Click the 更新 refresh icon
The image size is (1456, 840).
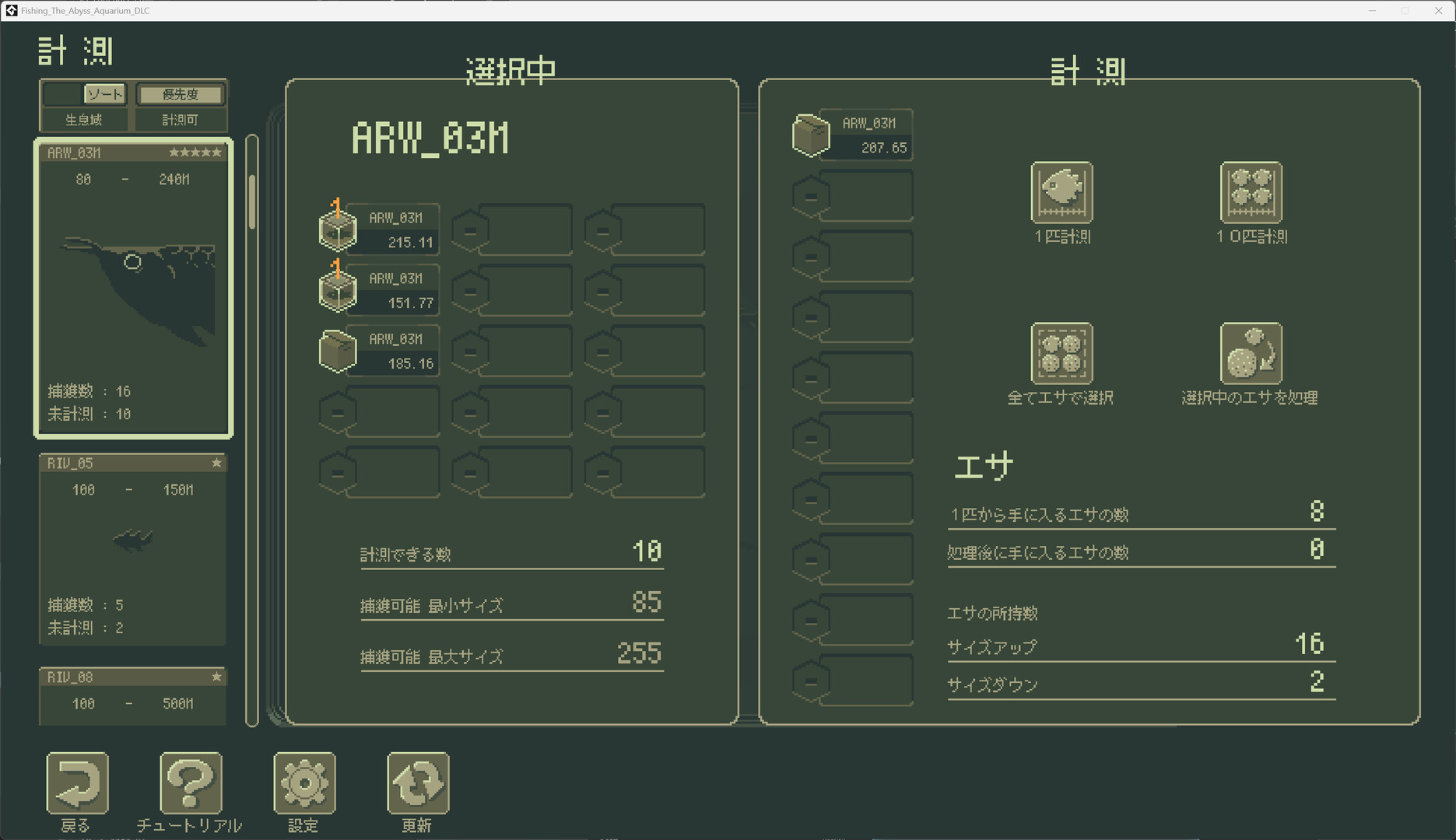point(418,783)
